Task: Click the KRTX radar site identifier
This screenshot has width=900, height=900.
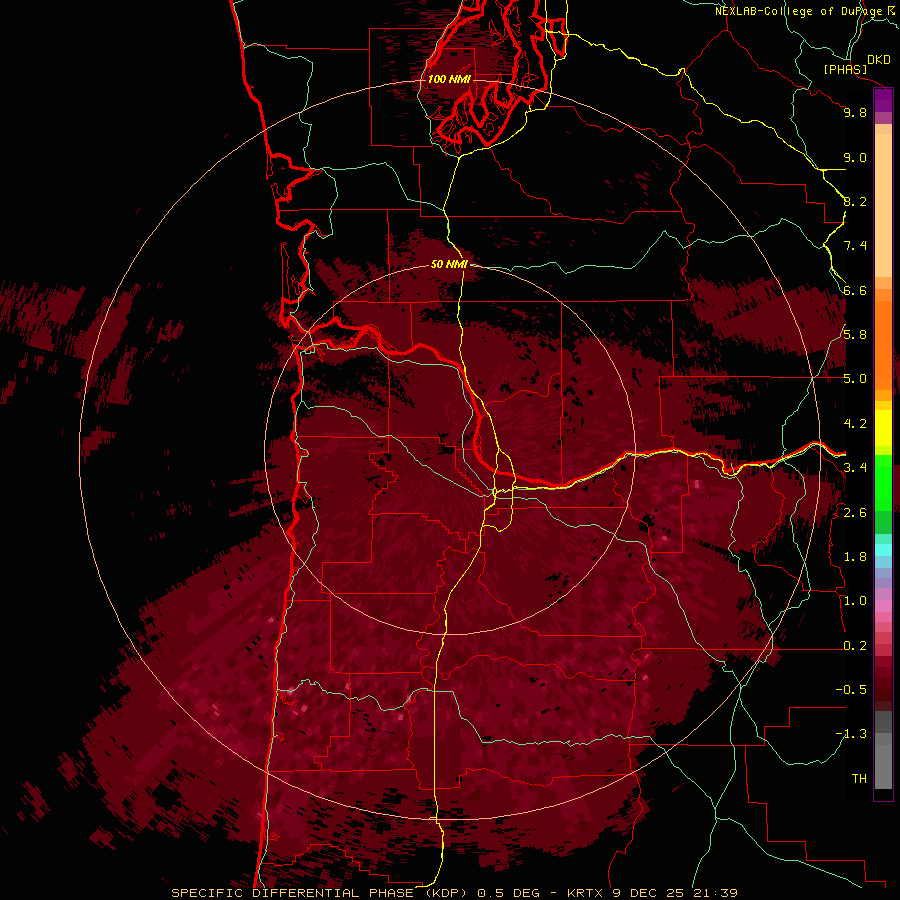Action: [x=585, y=893]
